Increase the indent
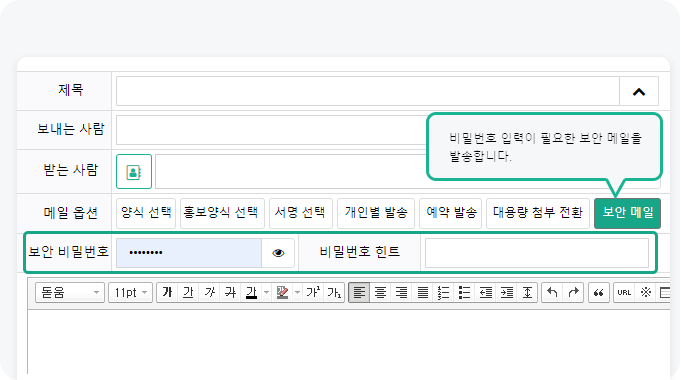This screenshot has width=681, height=380. click(506, 292)
